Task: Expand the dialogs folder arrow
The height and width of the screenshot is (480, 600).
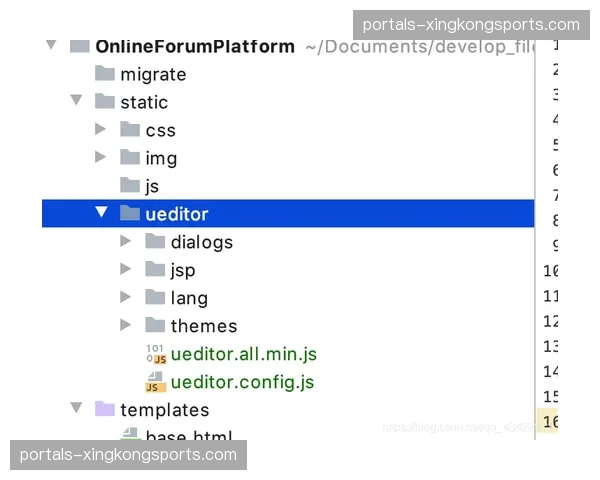Action: point(125,242)
